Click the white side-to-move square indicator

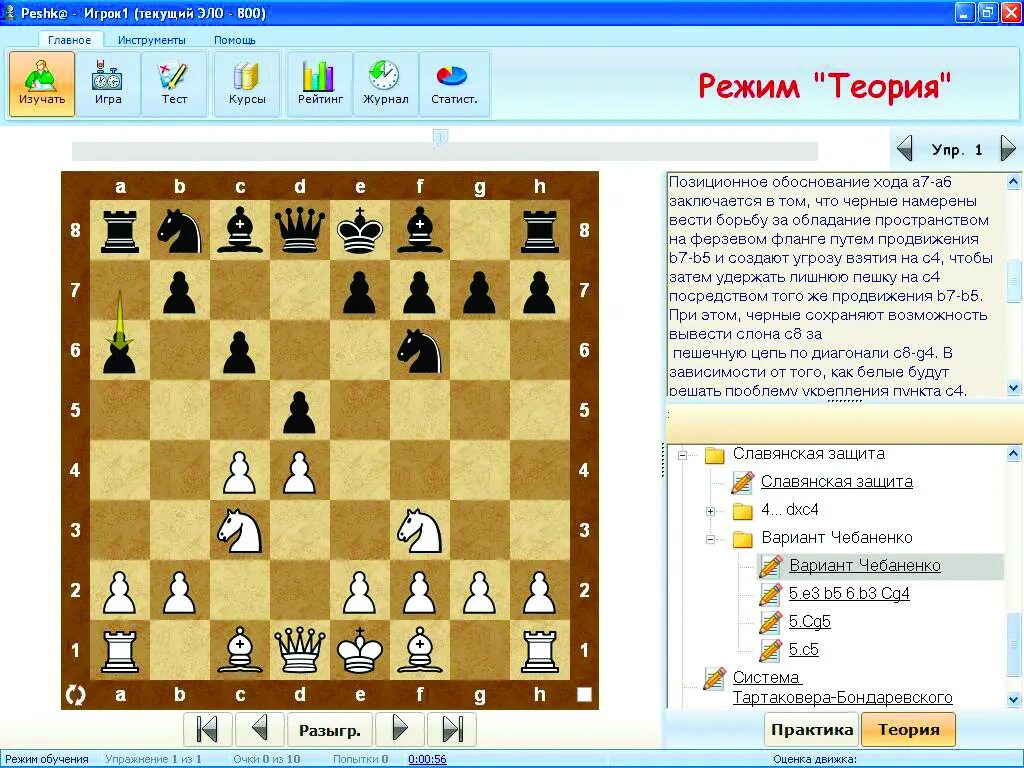(584, 694)
